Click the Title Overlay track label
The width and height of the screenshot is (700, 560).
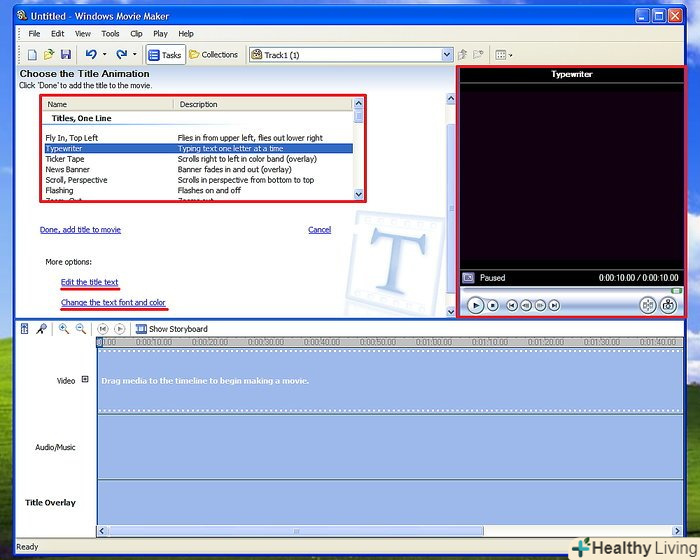pos(50,503)
